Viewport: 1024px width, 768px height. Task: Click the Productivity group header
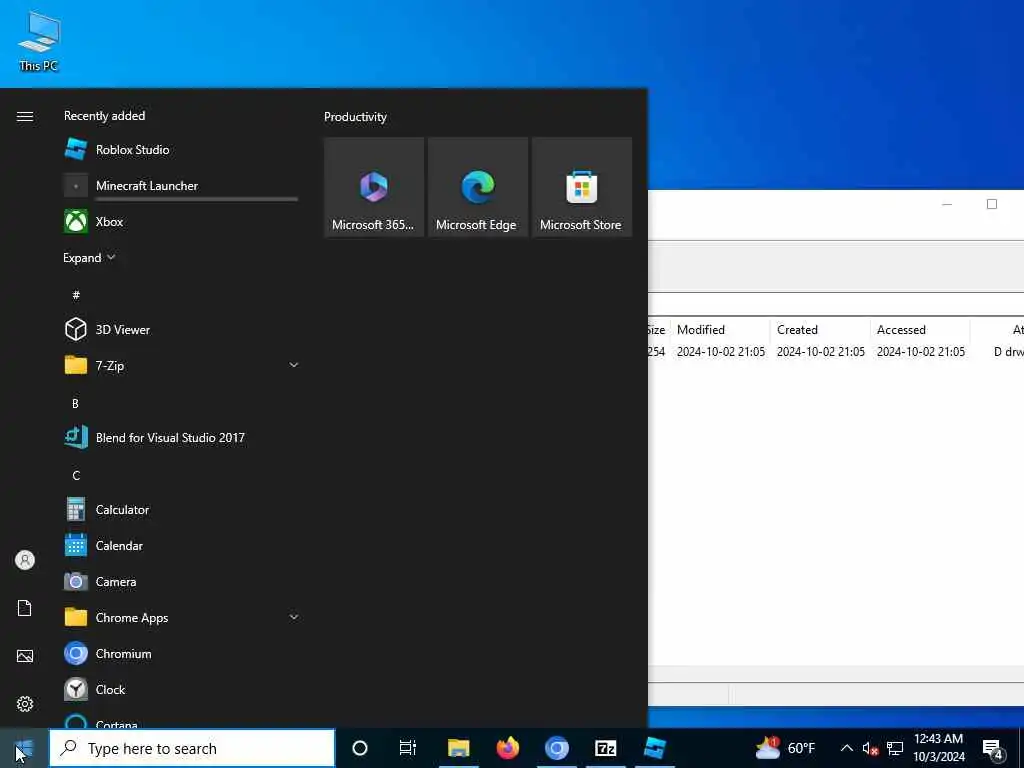pos(355,117)
